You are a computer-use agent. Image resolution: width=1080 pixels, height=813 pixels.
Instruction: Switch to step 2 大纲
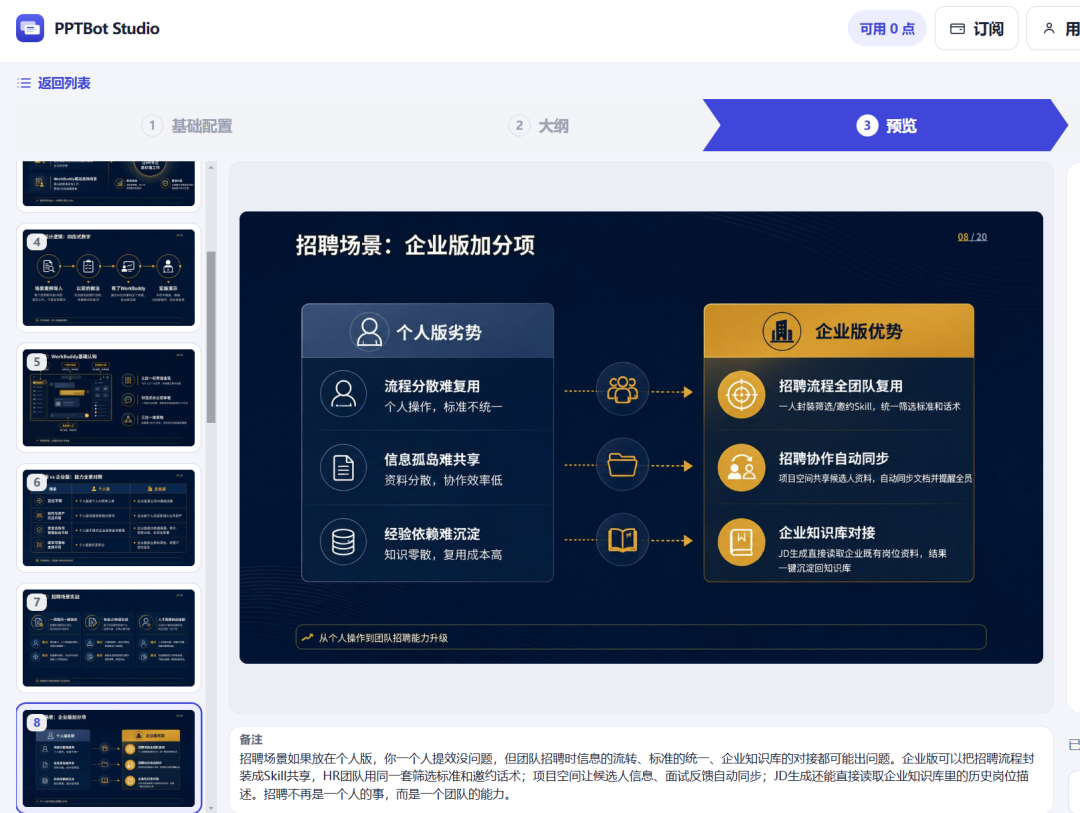click(538, 125)
